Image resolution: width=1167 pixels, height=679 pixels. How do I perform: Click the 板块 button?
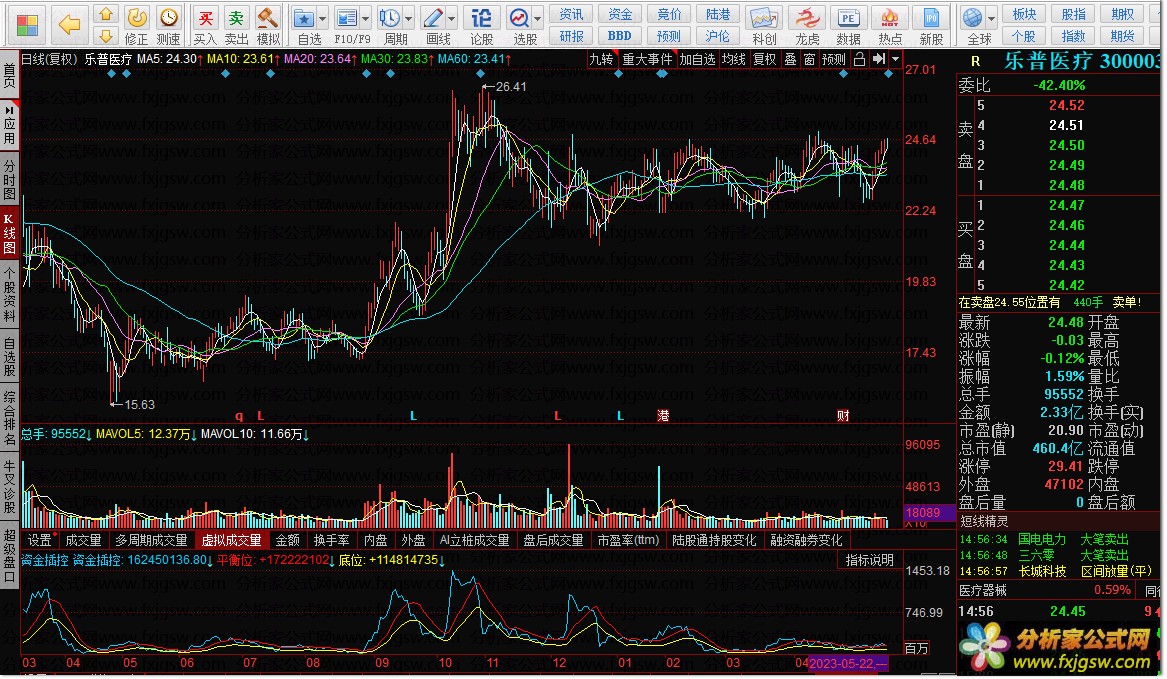coord(1024,14)
